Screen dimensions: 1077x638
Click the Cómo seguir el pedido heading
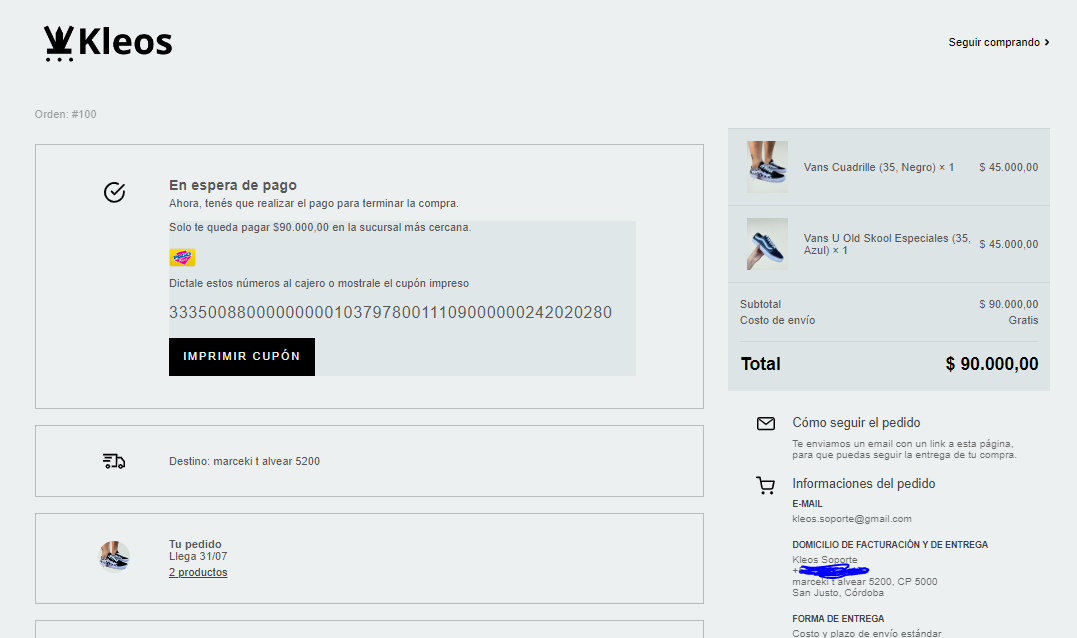coord(856,423)
